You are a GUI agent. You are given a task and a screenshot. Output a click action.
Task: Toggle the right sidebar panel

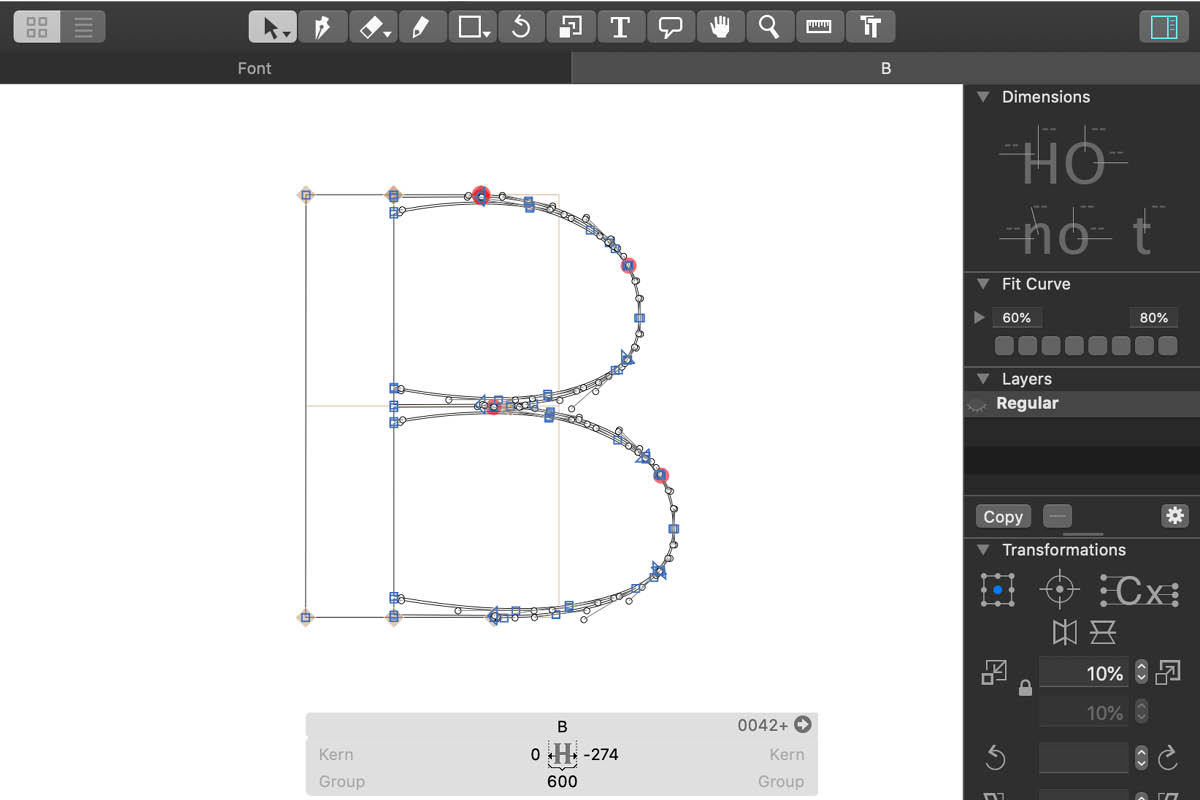tap(1164, 27)
